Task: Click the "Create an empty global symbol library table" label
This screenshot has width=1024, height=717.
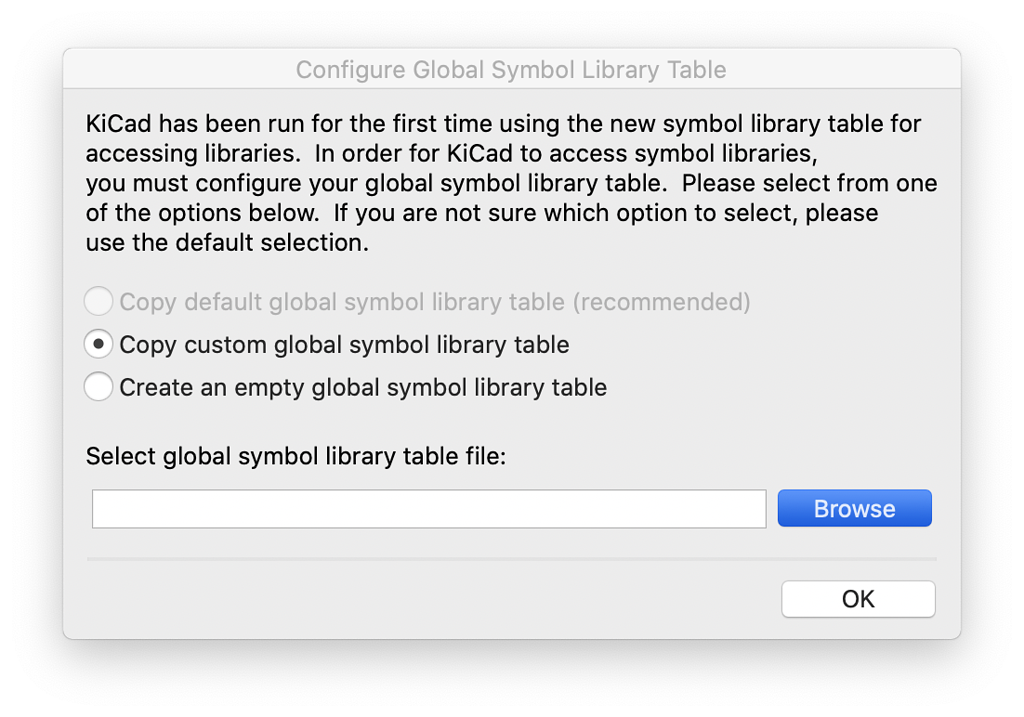Action: coord(363,388)
